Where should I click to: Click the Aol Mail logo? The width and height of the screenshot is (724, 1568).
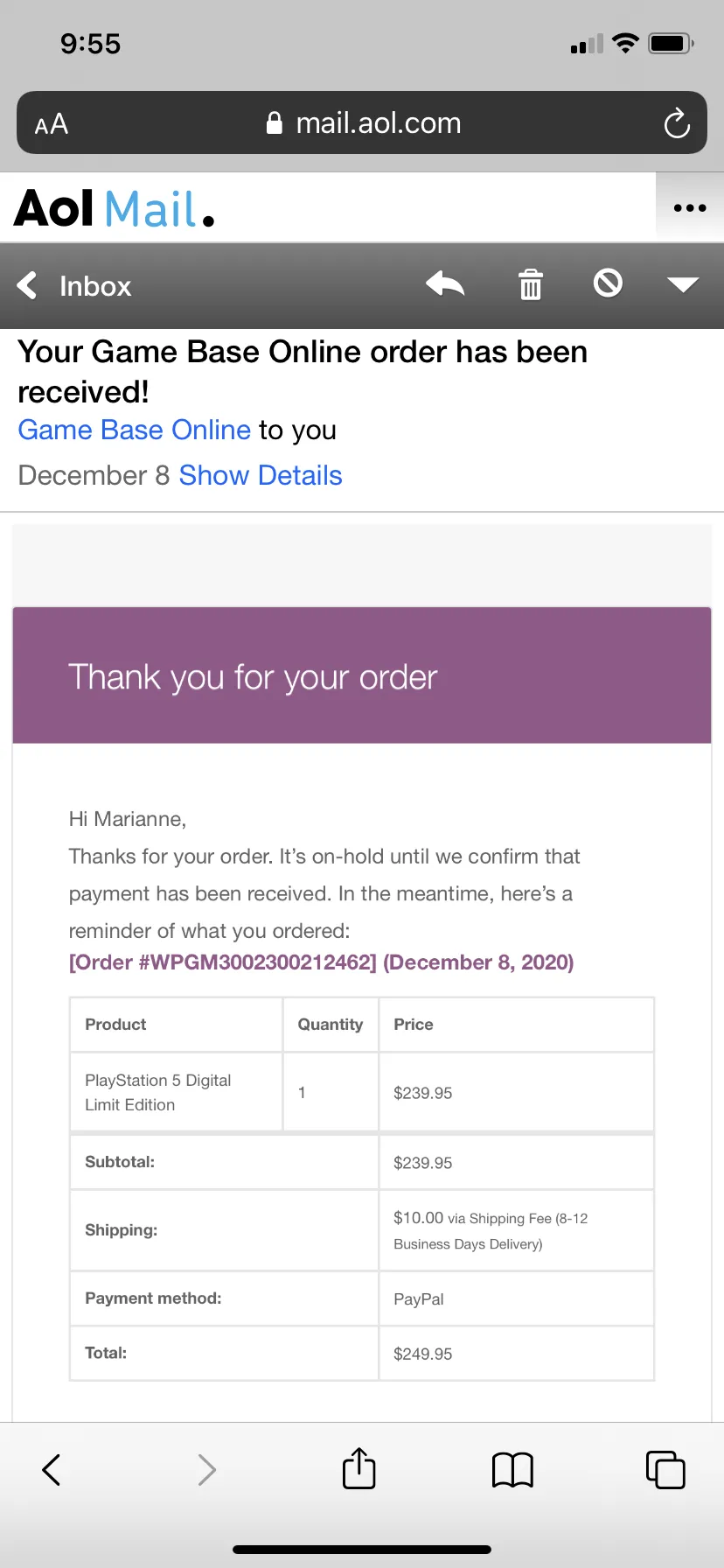pos(115,208)
